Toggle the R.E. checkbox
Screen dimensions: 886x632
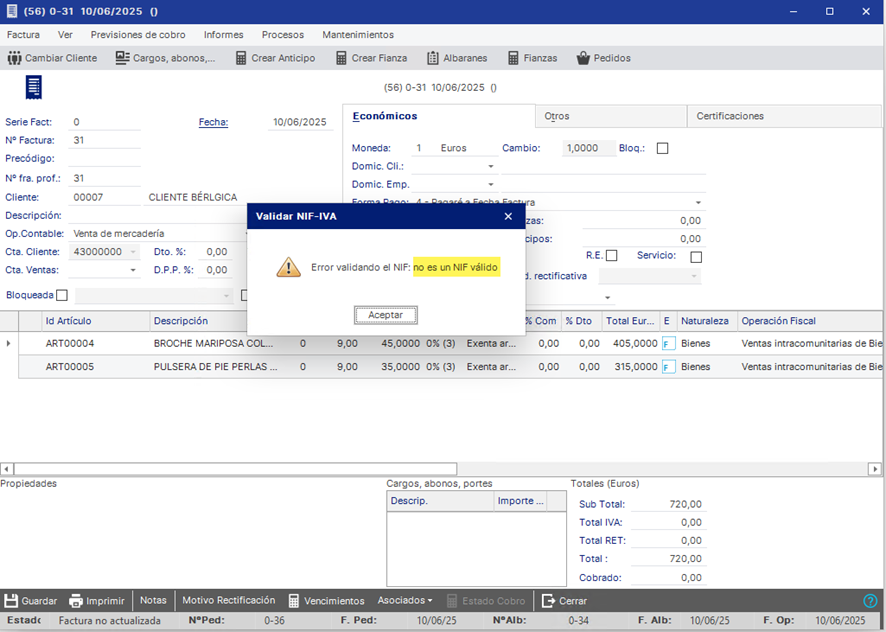[611, 256]
